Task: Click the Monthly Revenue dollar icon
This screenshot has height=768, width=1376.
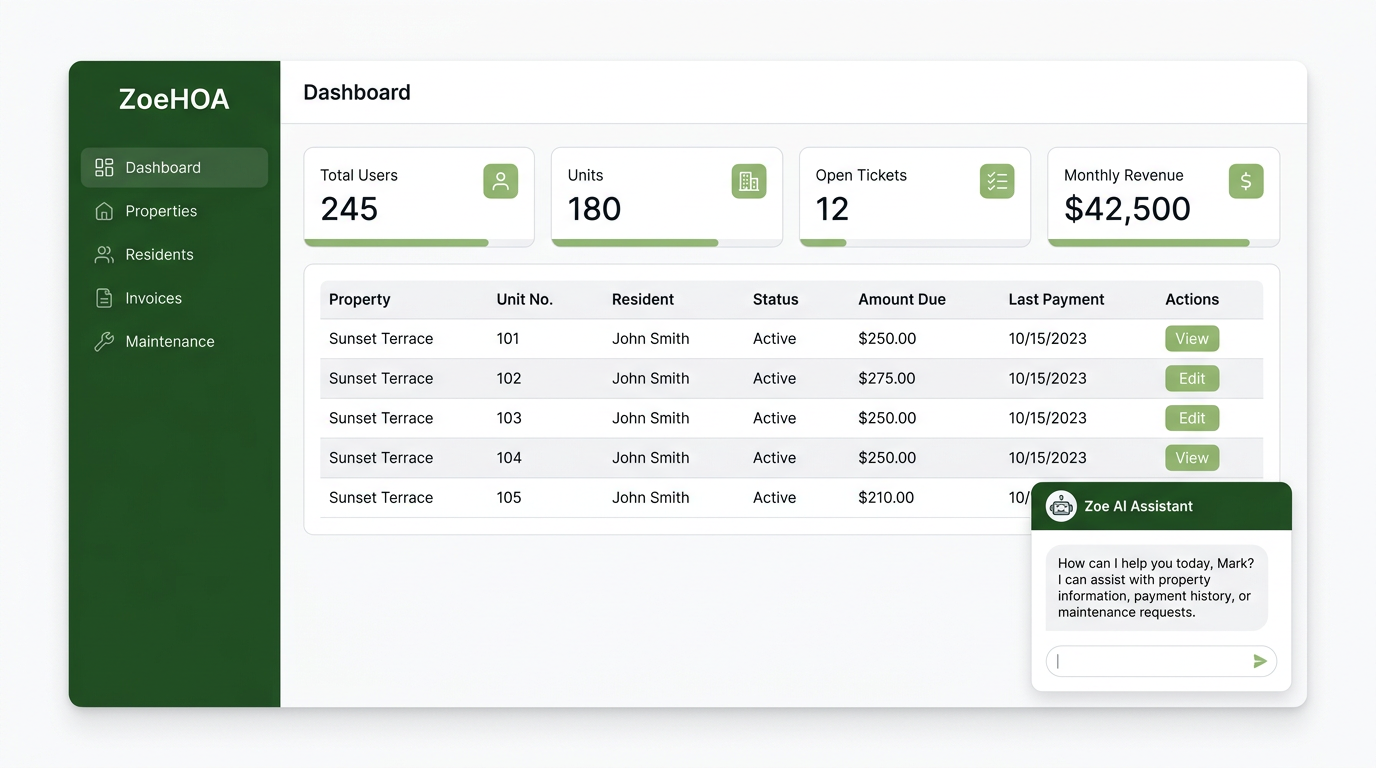Action: [1246, 181]
